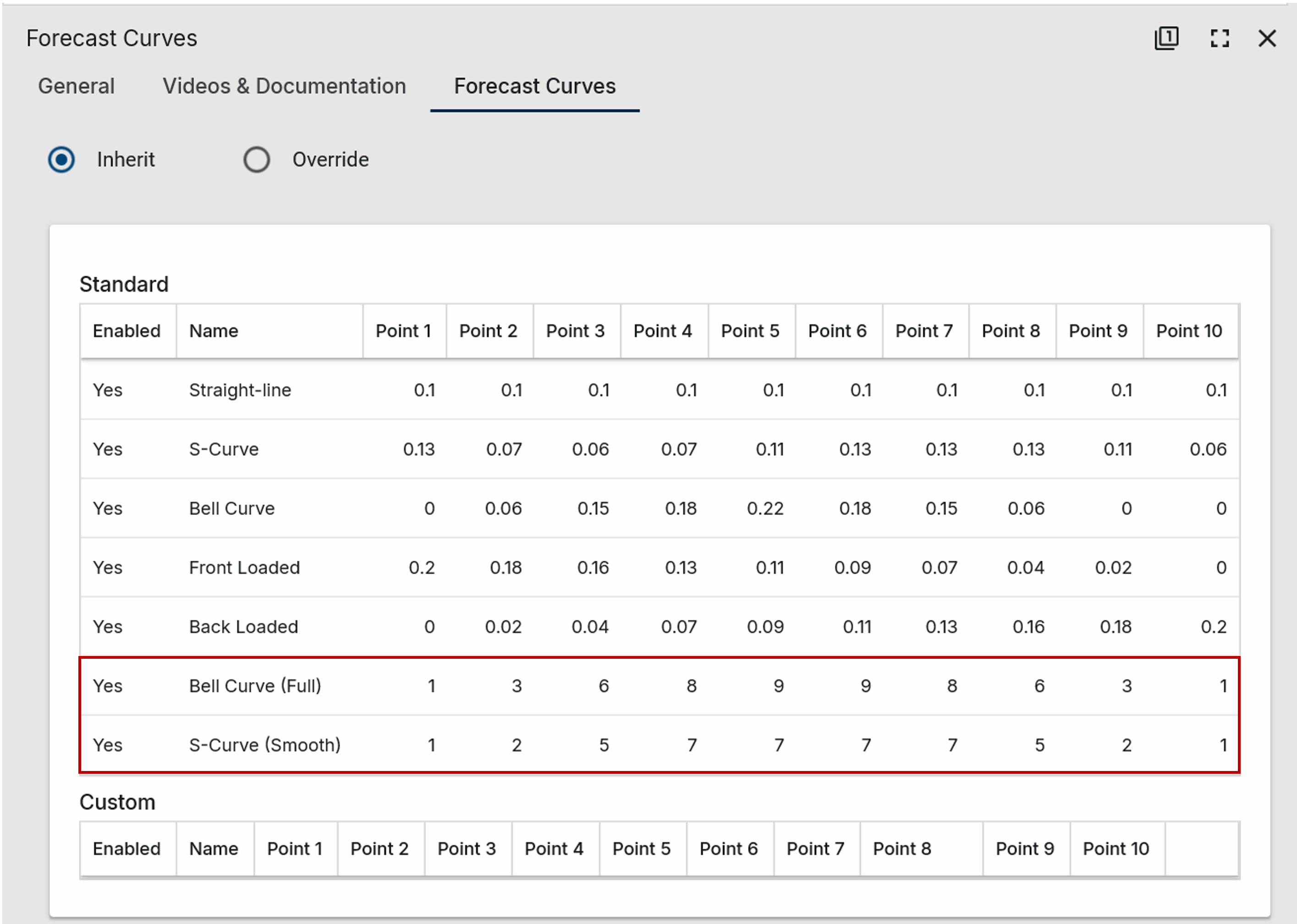
Task: Select the Back Loaded curve row
Action: [x=243, y=627]
